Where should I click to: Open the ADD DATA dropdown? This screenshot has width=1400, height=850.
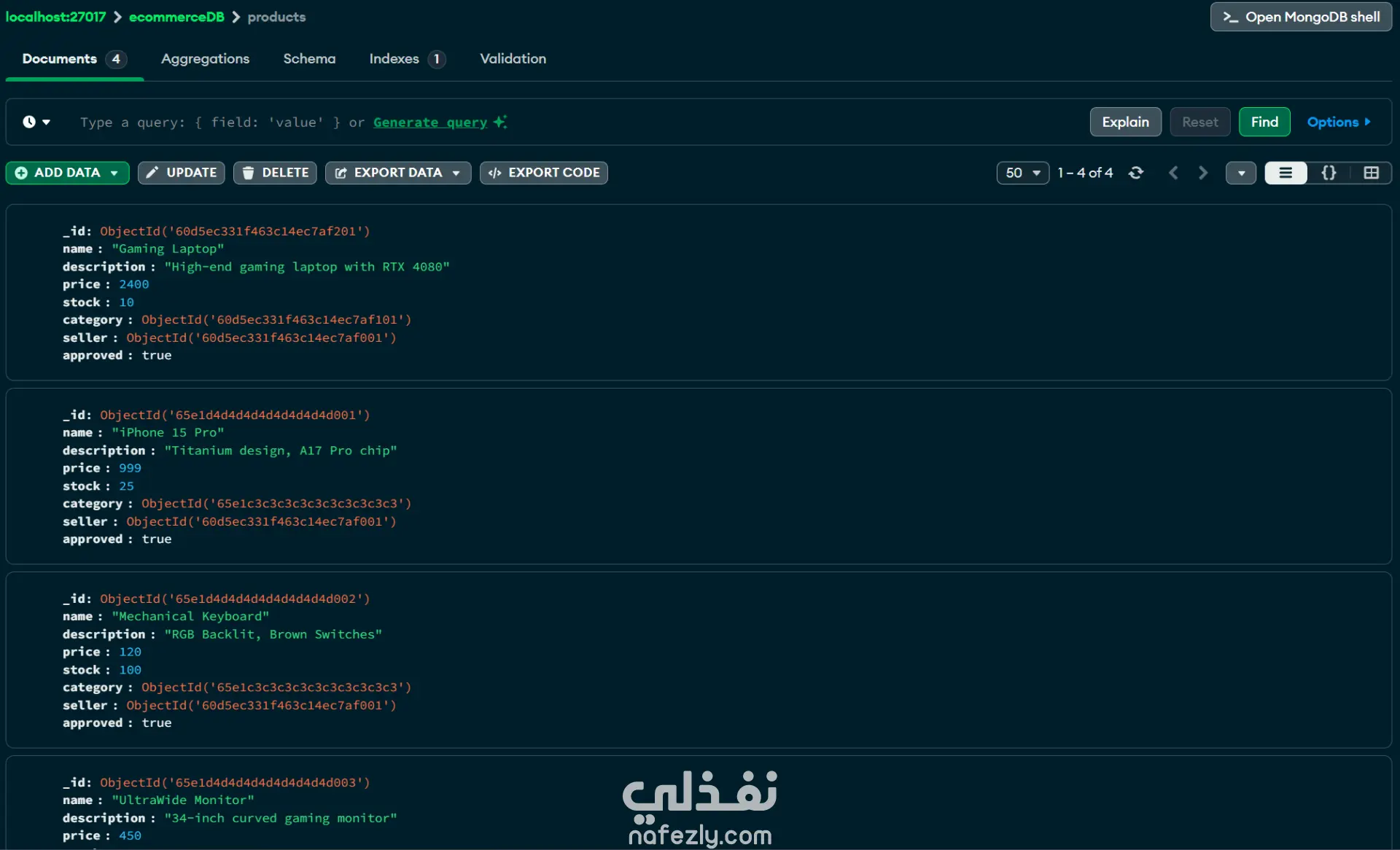point(68,173)
